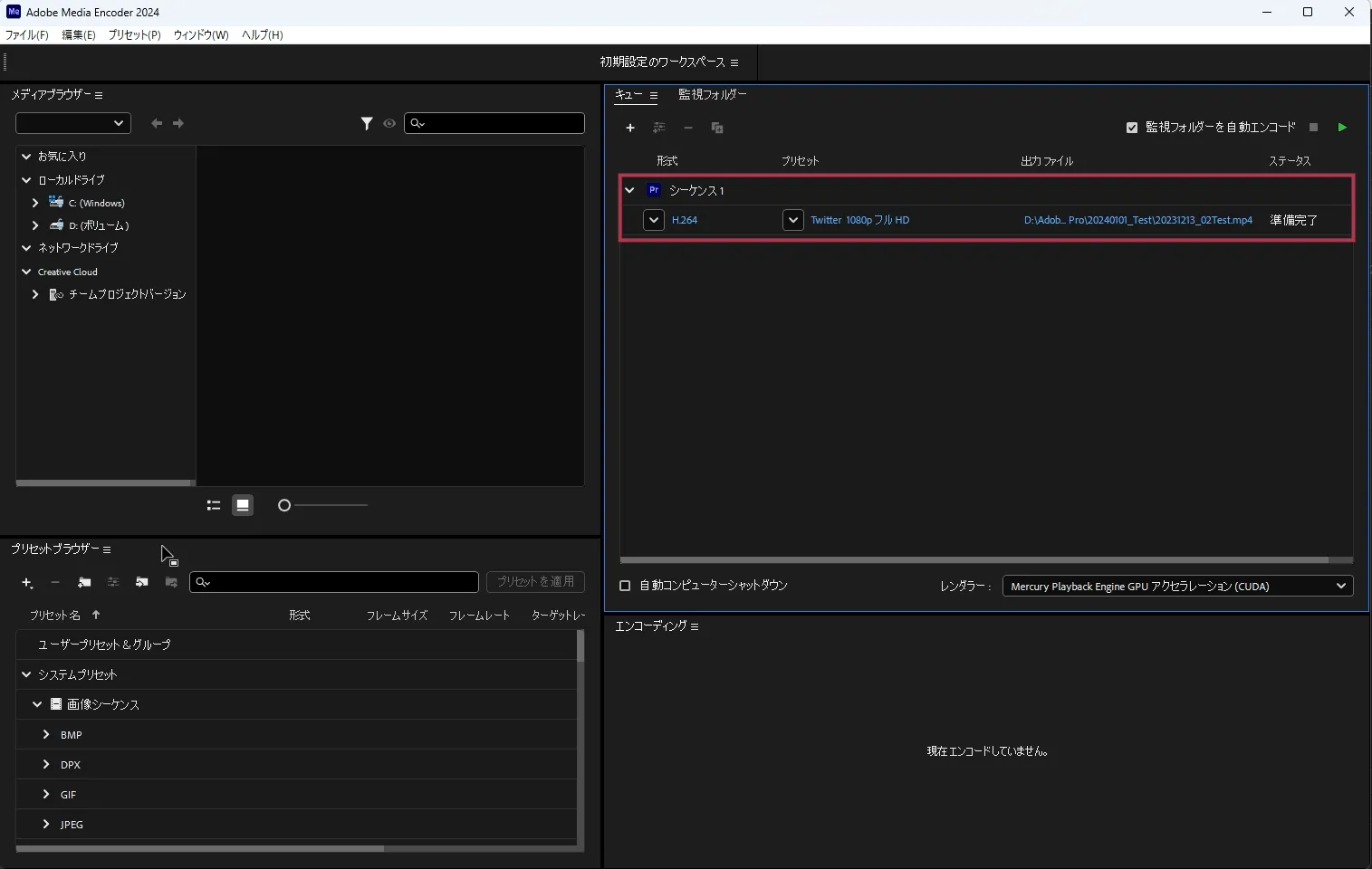Open the ファイル(F) menu

click(x=27, y=34)
